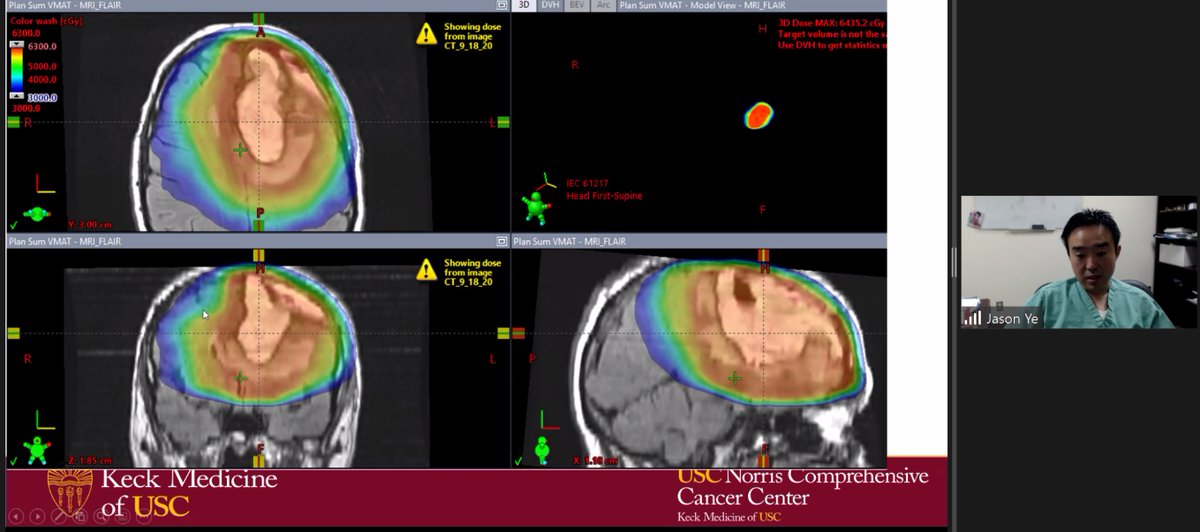Click the sagittal view top plane handle

point(764,255)
